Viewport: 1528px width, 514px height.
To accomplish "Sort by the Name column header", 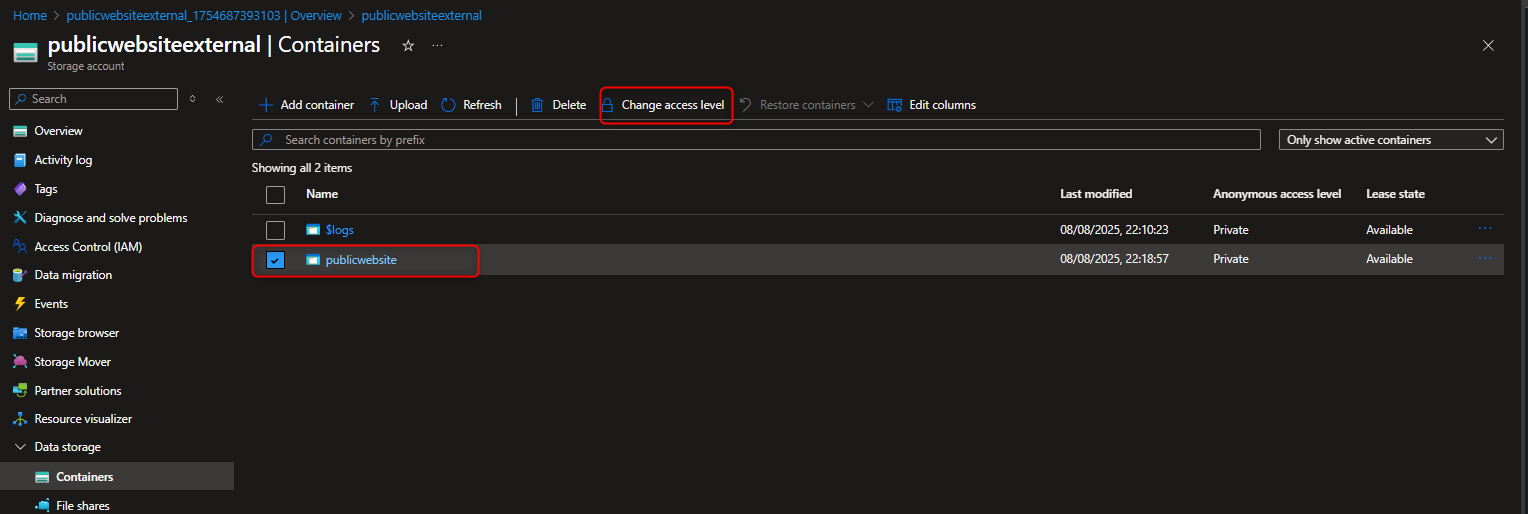I will (322, 194).
